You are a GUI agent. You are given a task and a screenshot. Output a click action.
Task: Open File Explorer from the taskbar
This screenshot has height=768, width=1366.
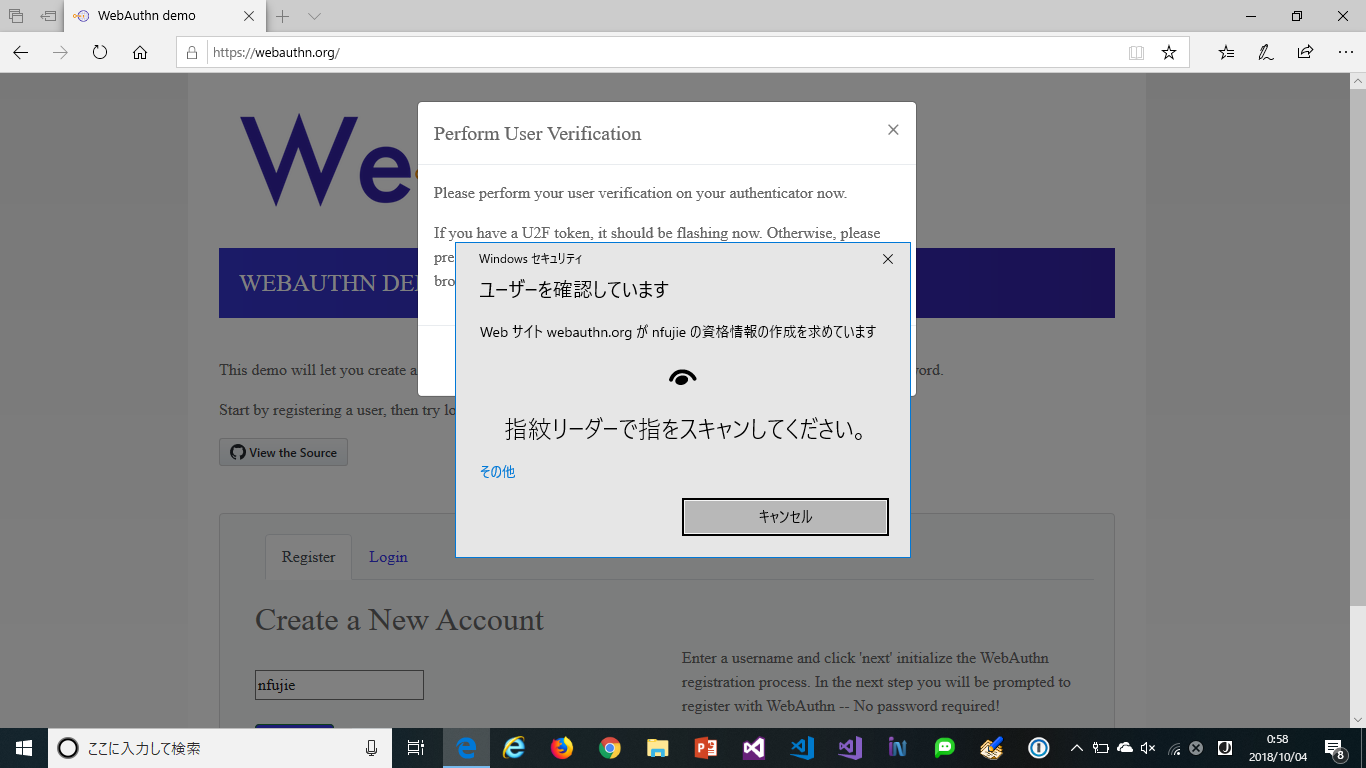(x=657, y=748)
